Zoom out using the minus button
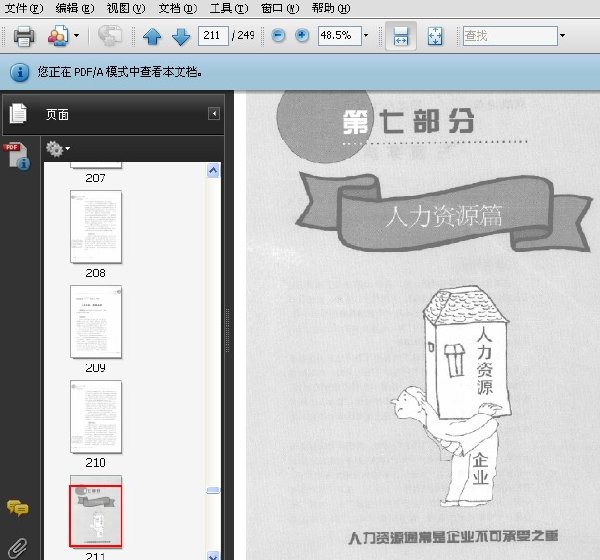The image size is (600, 560). pyautogui.click(x=278, y=36)
